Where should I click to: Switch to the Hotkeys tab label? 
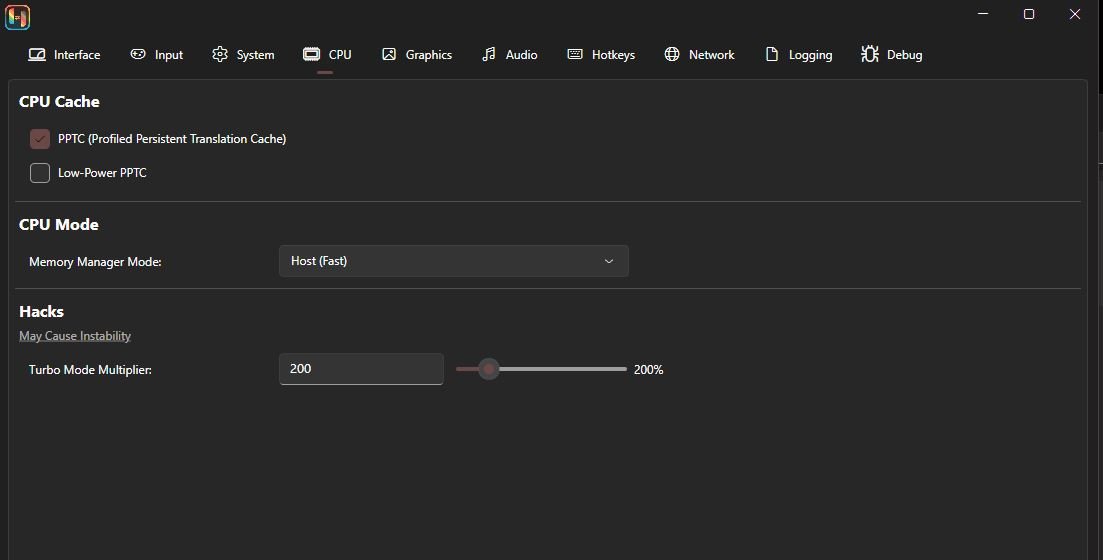click(x=613, y=55)
